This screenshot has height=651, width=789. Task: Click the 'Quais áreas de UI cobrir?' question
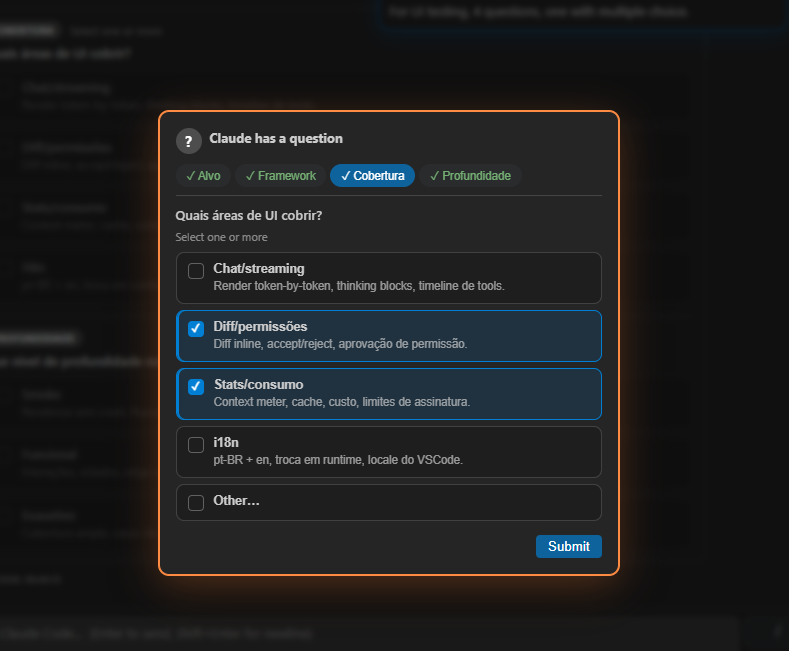point(249,215)
